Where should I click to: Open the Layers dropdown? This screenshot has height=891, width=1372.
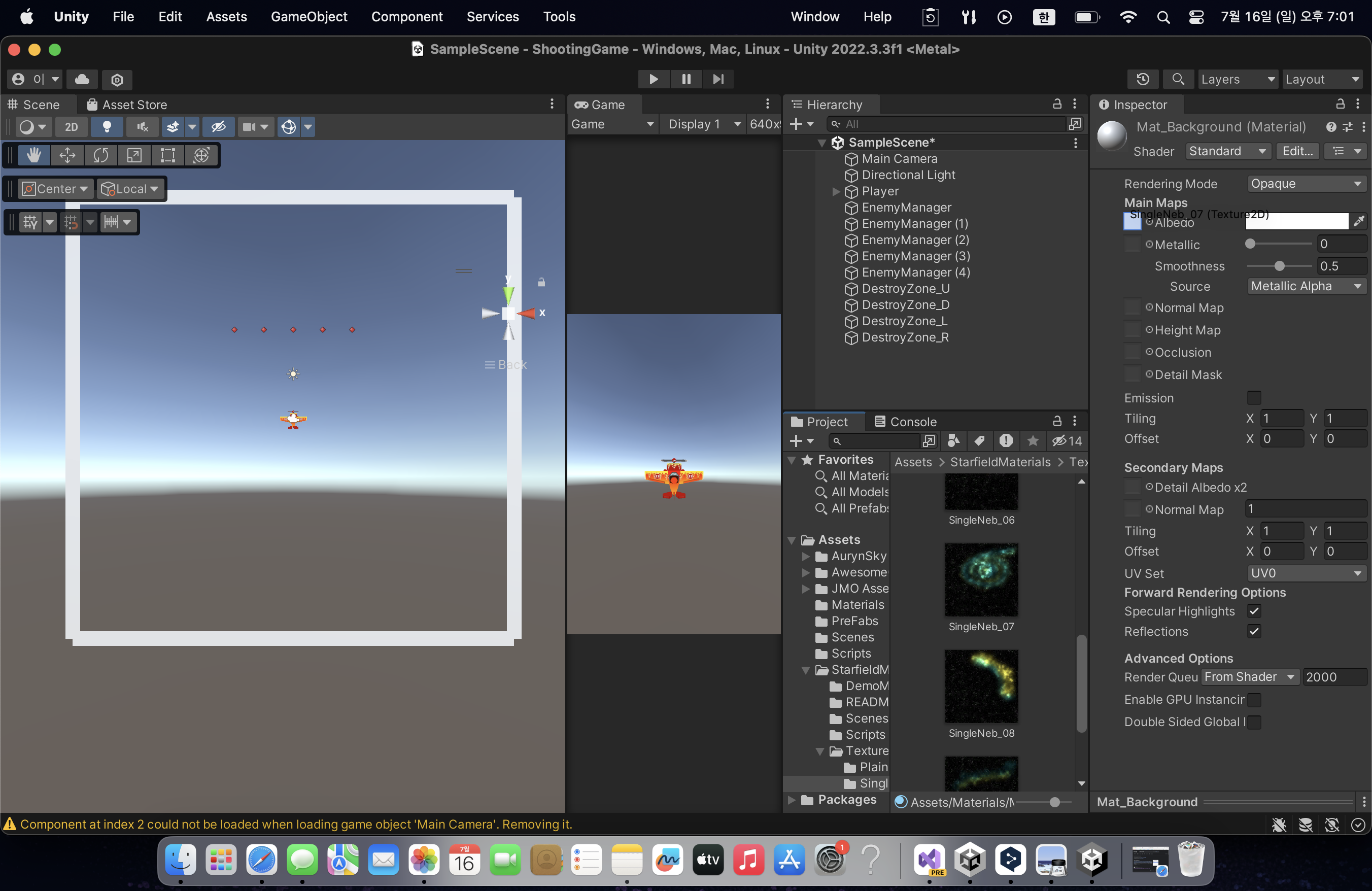point(1237,79)
